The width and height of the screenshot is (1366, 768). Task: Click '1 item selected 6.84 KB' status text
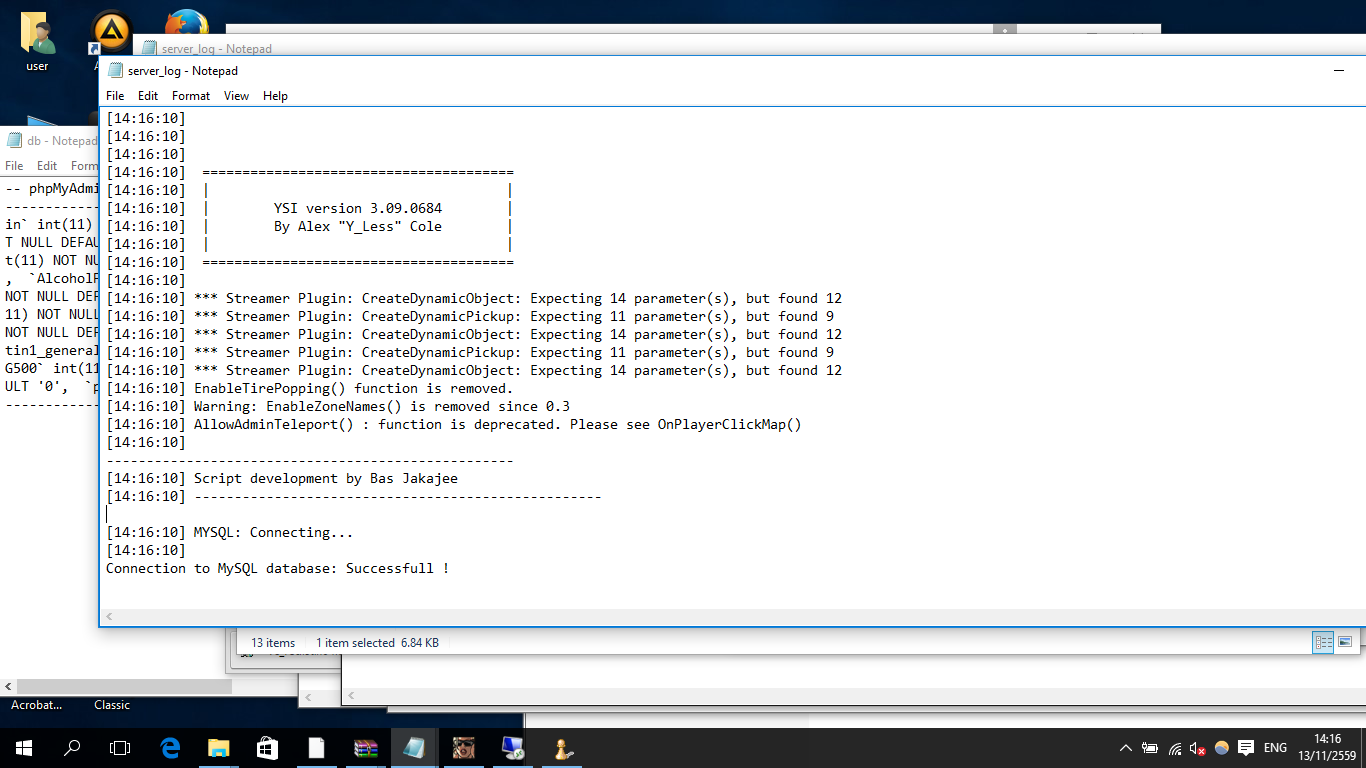377,643
